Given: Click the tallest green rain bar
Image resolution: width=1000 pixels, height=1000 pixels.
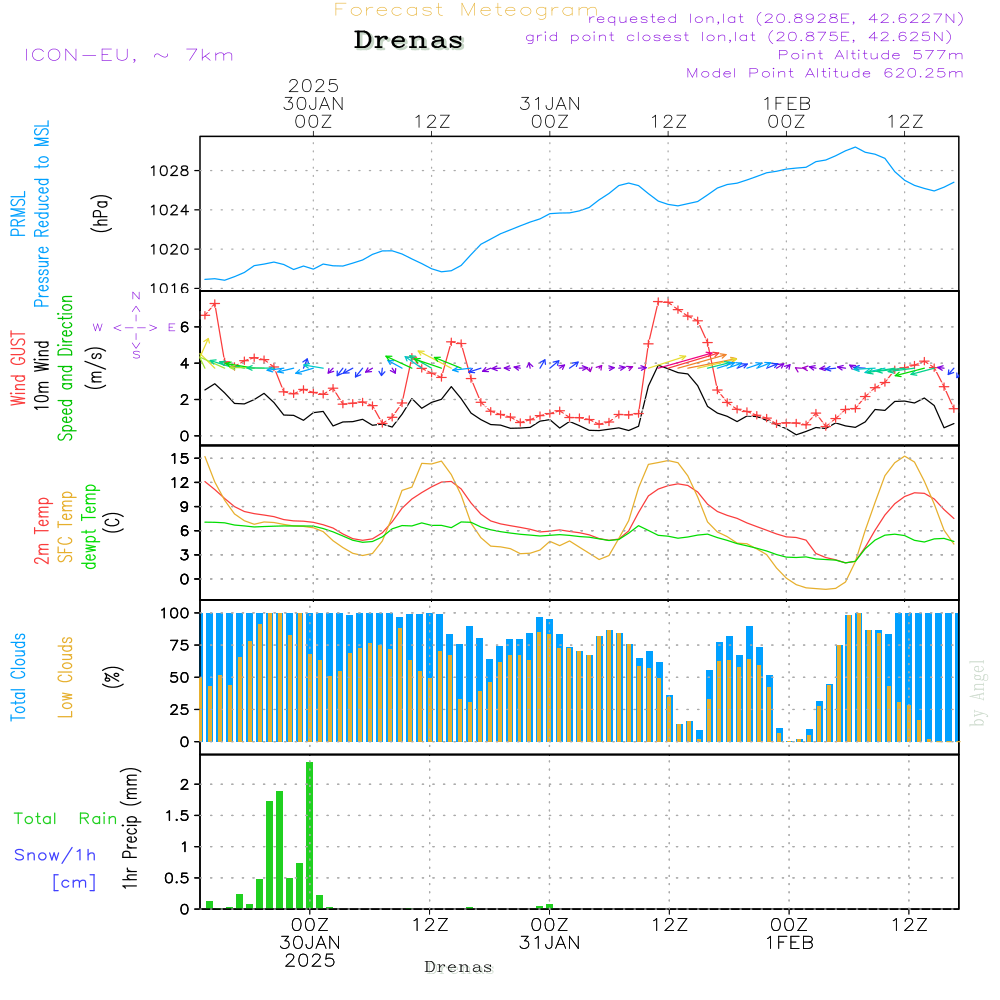Looking at the screenshot, I should pos(310,835).
